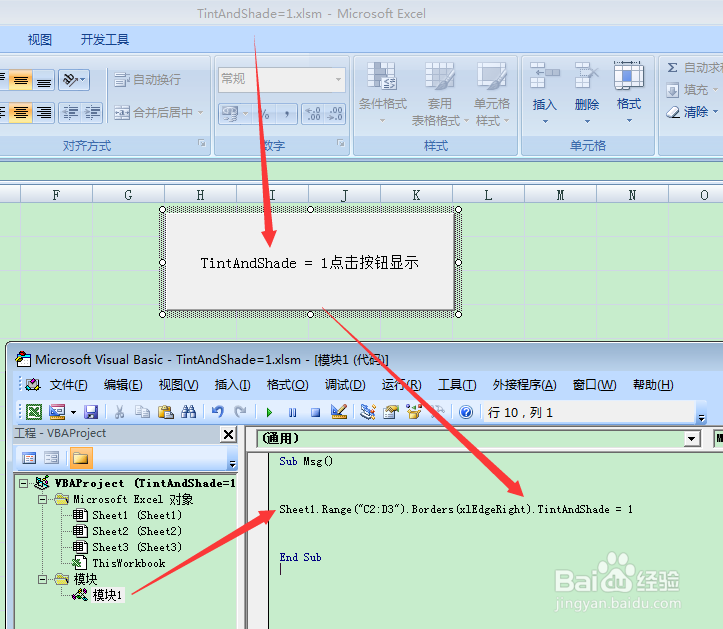723x629 pixels.
Task: Open 工具(T) menu in VBA editor
Action: pyautogui.click(x=457, y=385)
